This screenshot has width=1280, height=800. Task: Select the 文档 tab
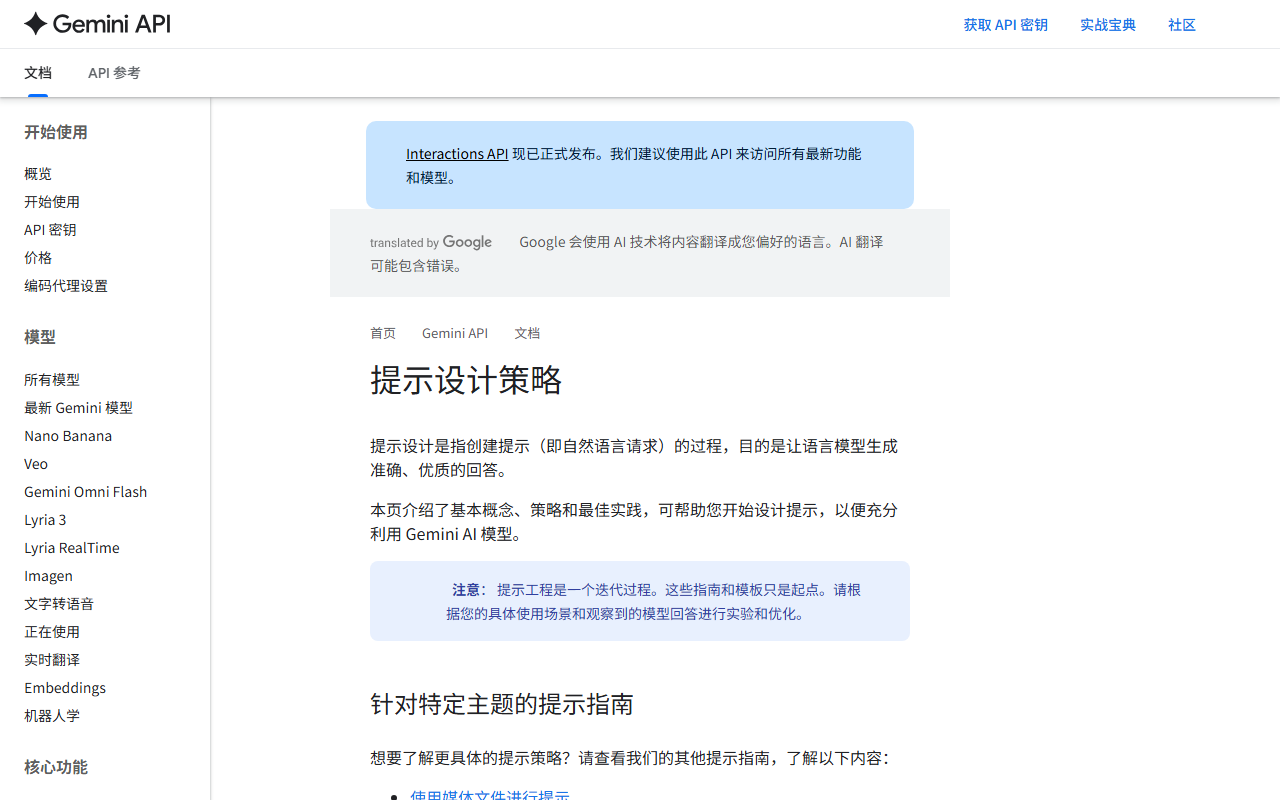[x=38, y=73]
